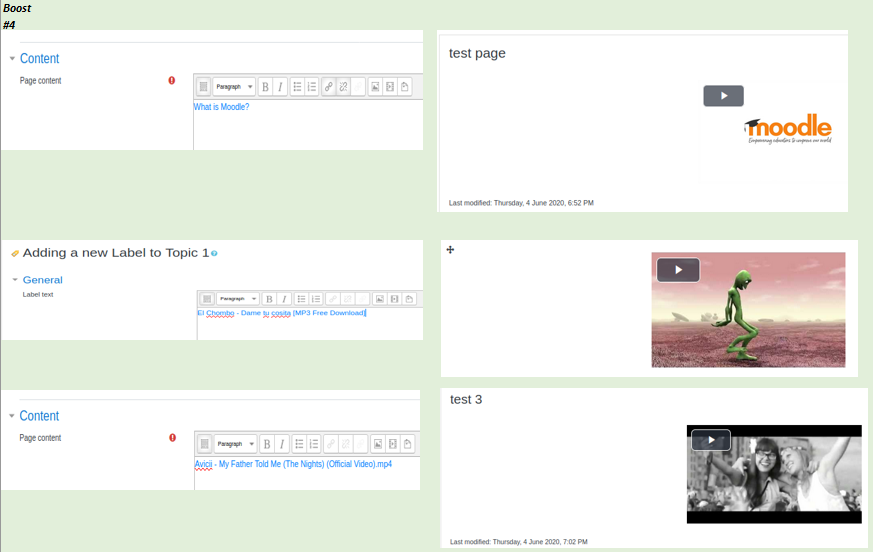Play the Avicii video on test 3

[711, 440]
